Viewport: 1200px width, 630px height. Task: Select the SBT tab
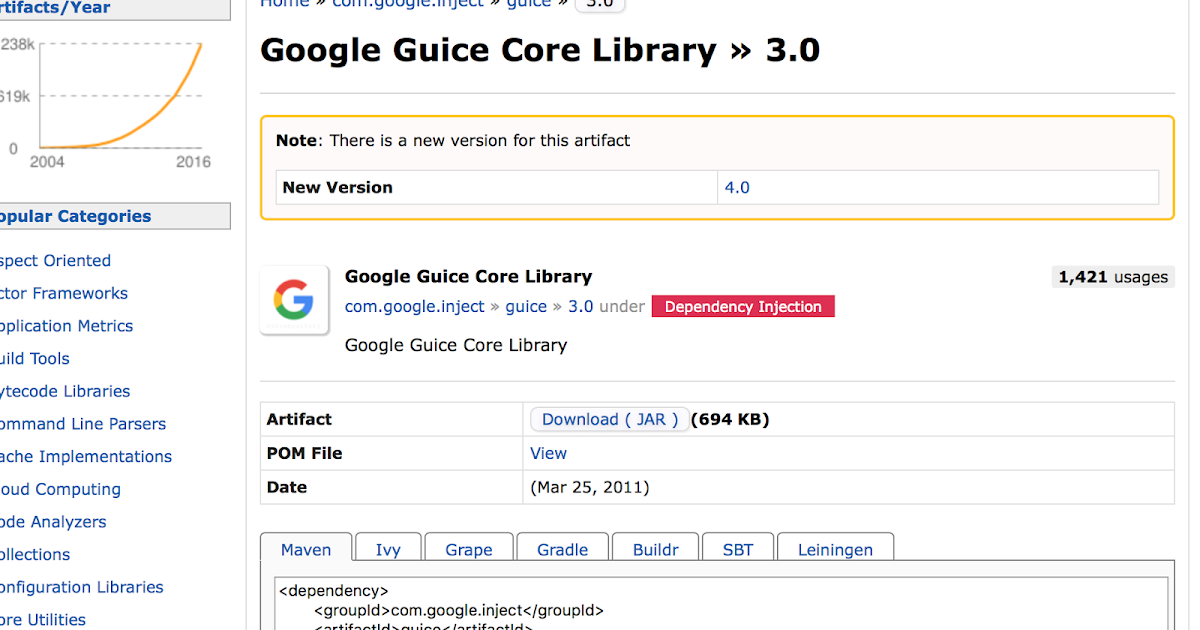[737, 550]
